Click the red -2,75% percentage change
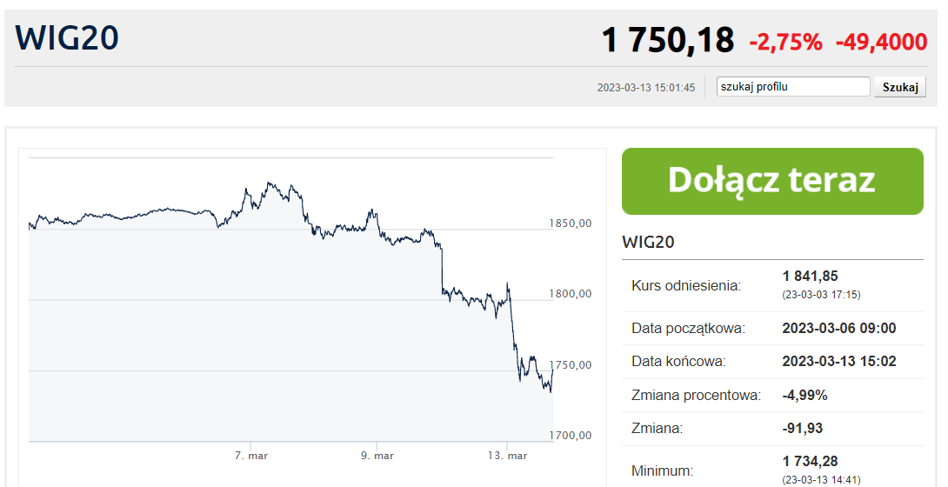 785,42
